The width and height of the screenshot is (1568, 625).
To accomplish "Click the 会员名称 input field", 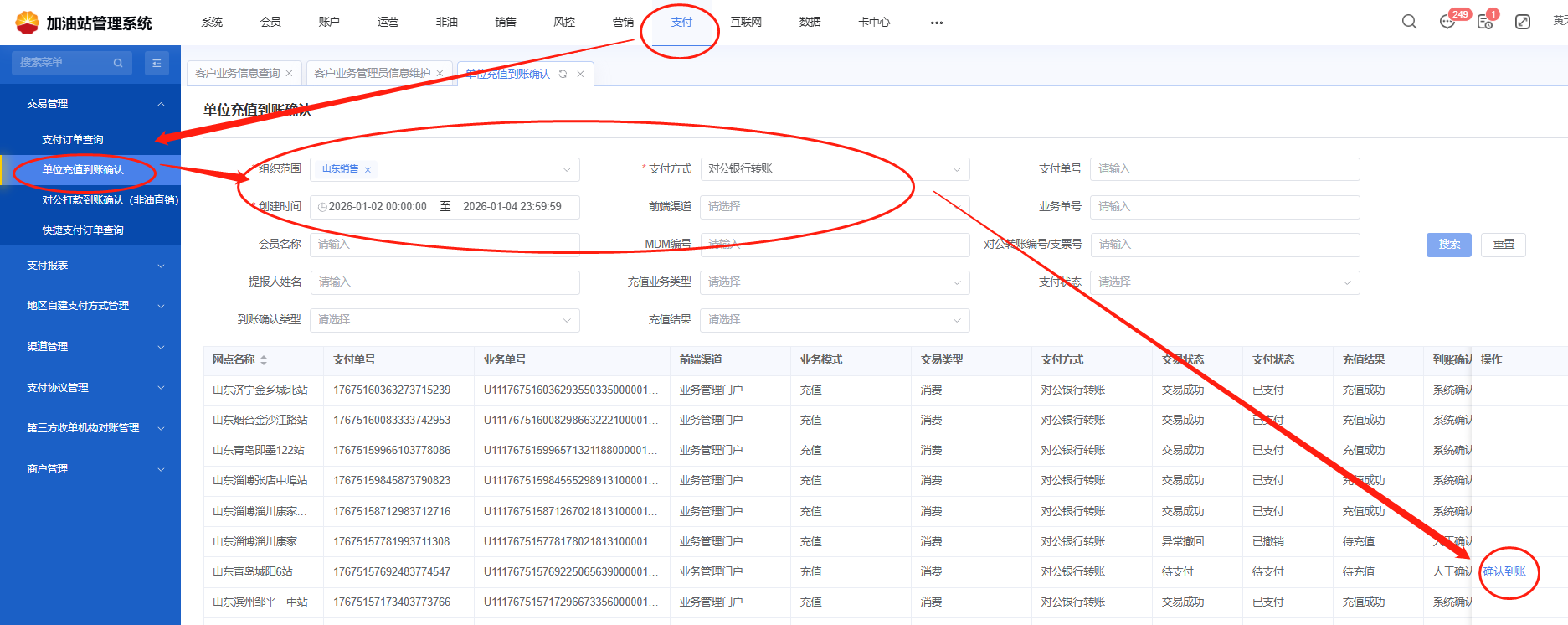I will [x=444, y=245].
